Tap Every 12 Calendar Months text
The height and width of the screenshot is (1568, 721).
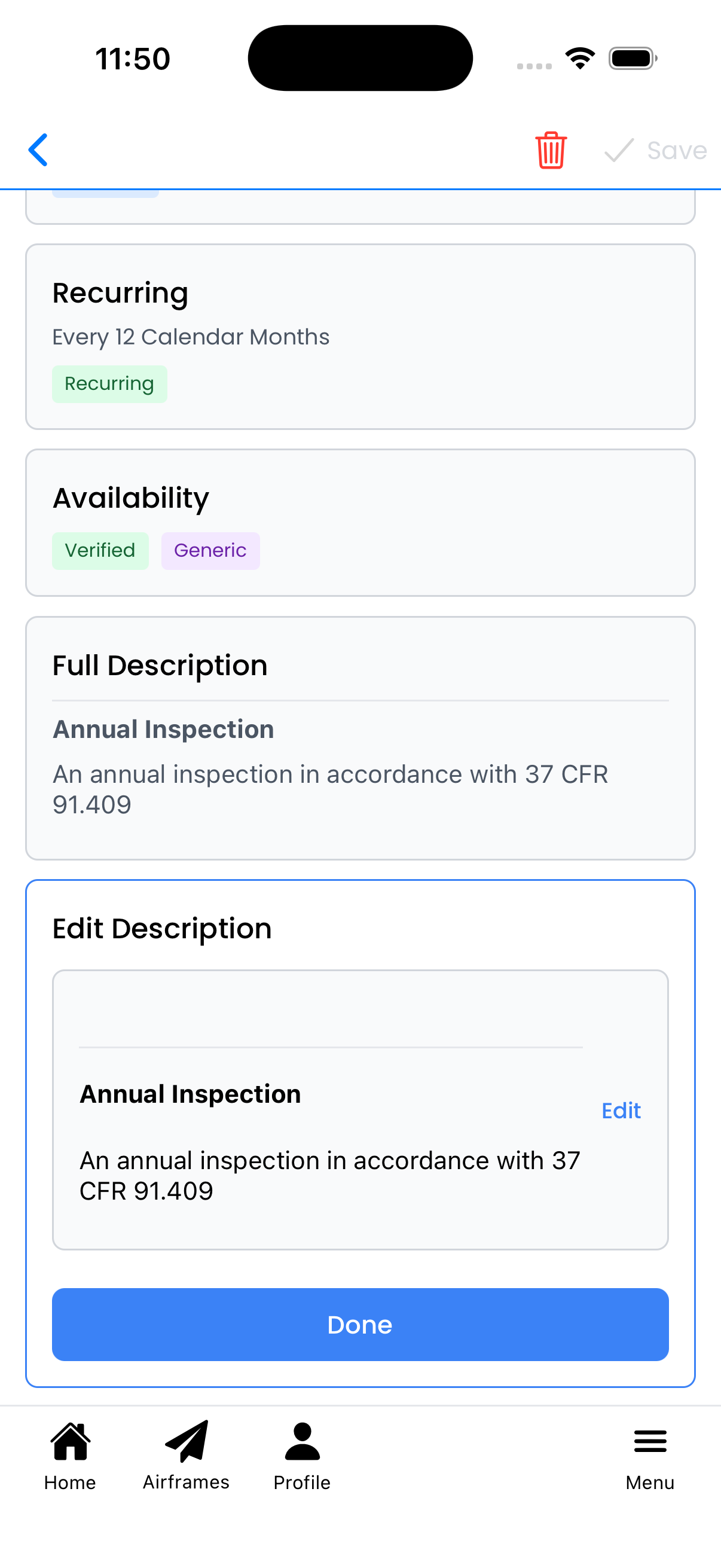pos(191,337)
